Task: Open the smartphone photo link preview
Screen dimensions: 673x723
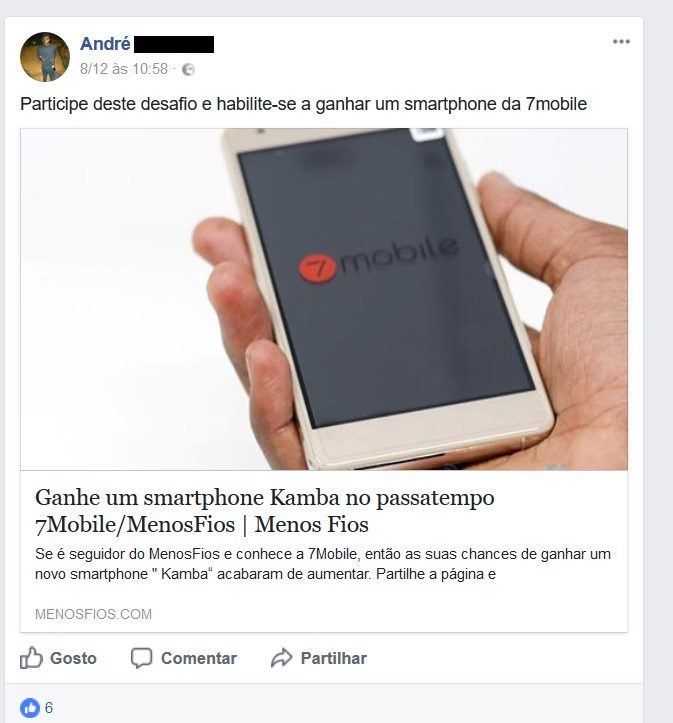Action: tap(324, 299)
